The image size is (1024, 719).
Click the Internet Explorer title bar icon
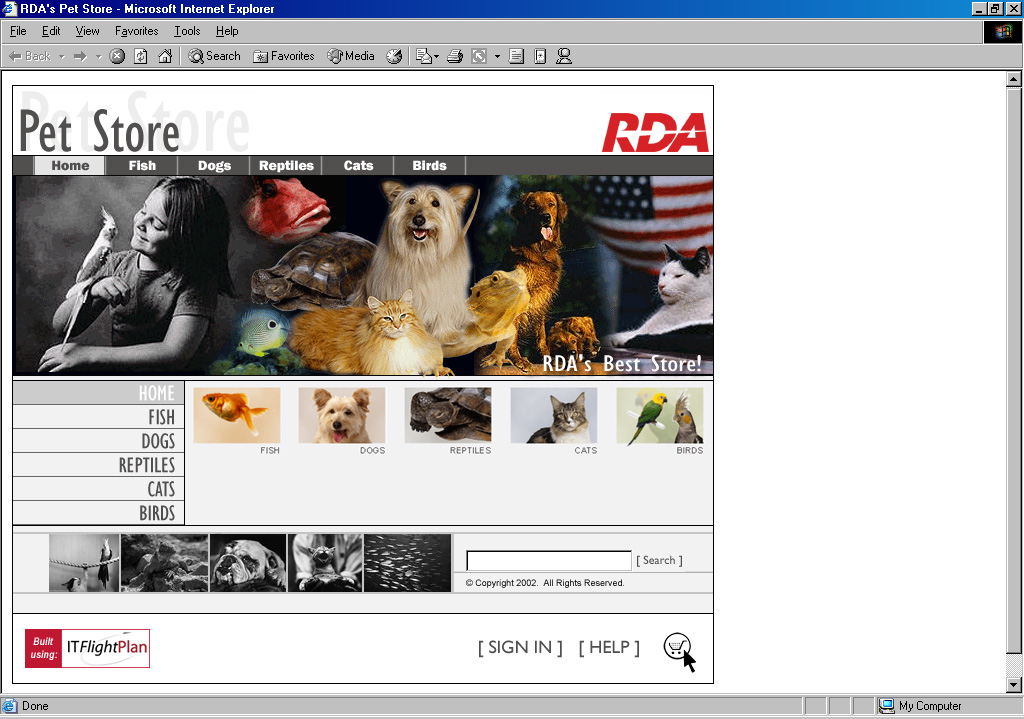point(9,8)
